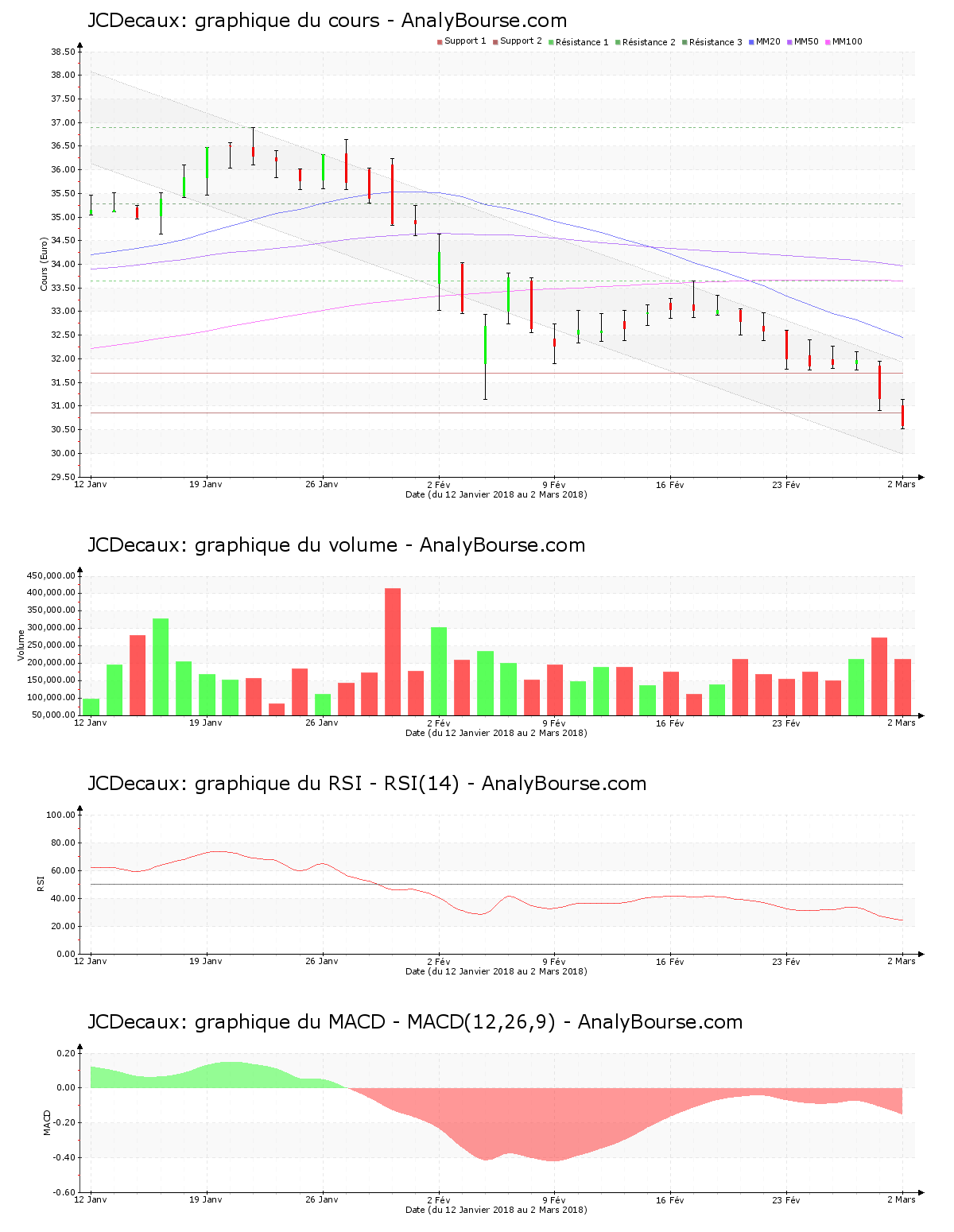Click the '250,000.00' volume axis value

[x=52, y=645]
